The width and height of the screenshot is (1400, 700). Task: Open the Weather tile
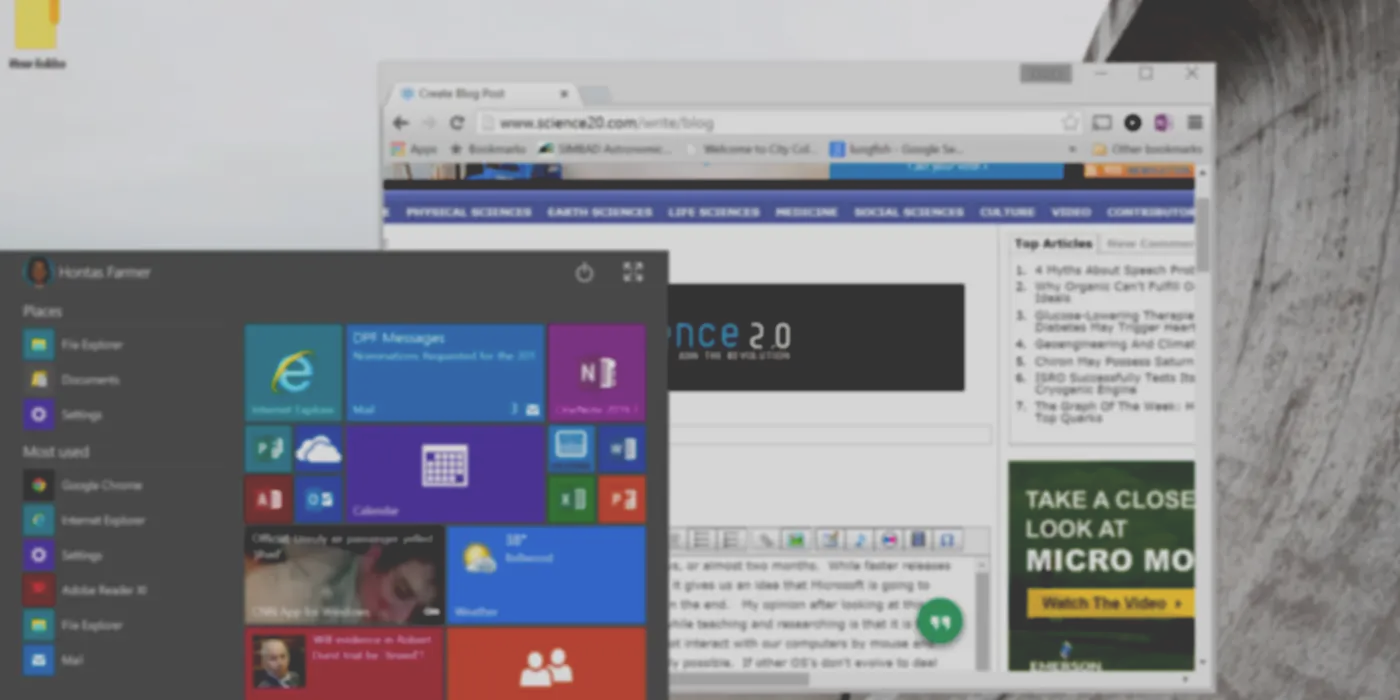pos(546,575)
